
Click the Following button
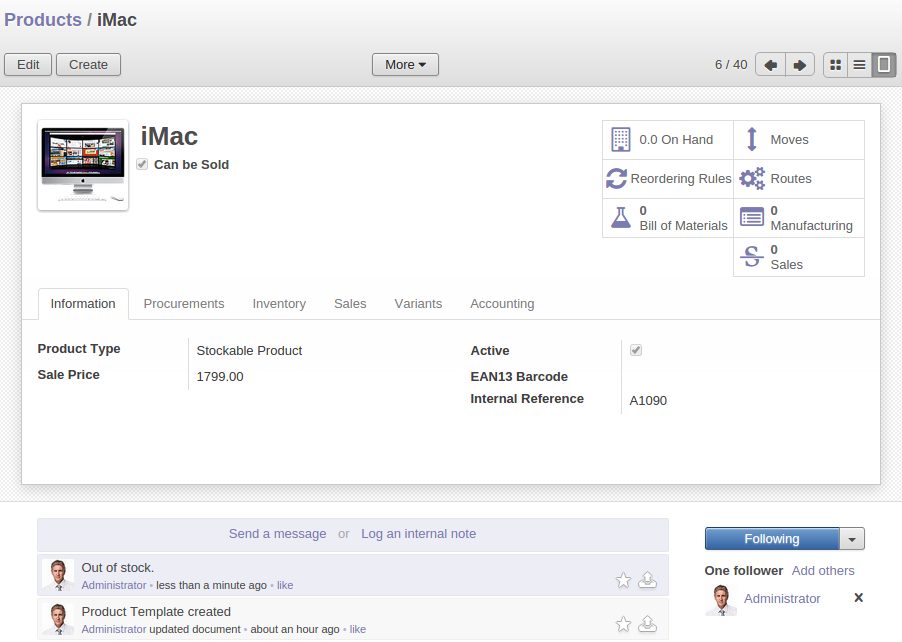tap(772, 539)
